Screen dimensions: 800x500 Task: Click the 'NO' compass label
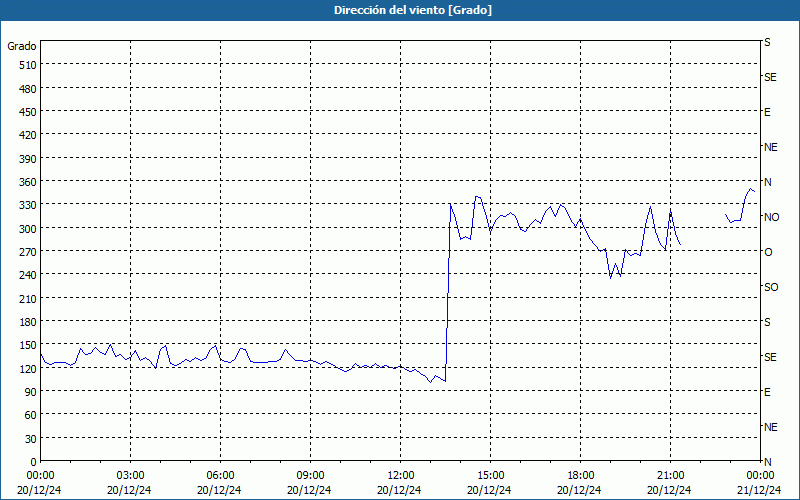(x=771, y=217)
